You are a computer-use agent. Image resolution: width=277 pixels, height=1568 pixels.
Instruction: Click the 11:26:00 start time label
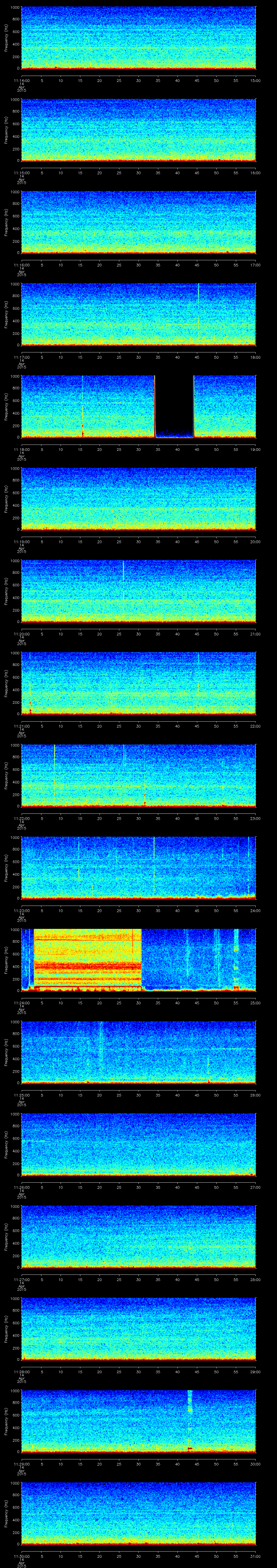tap(21, 1187)
